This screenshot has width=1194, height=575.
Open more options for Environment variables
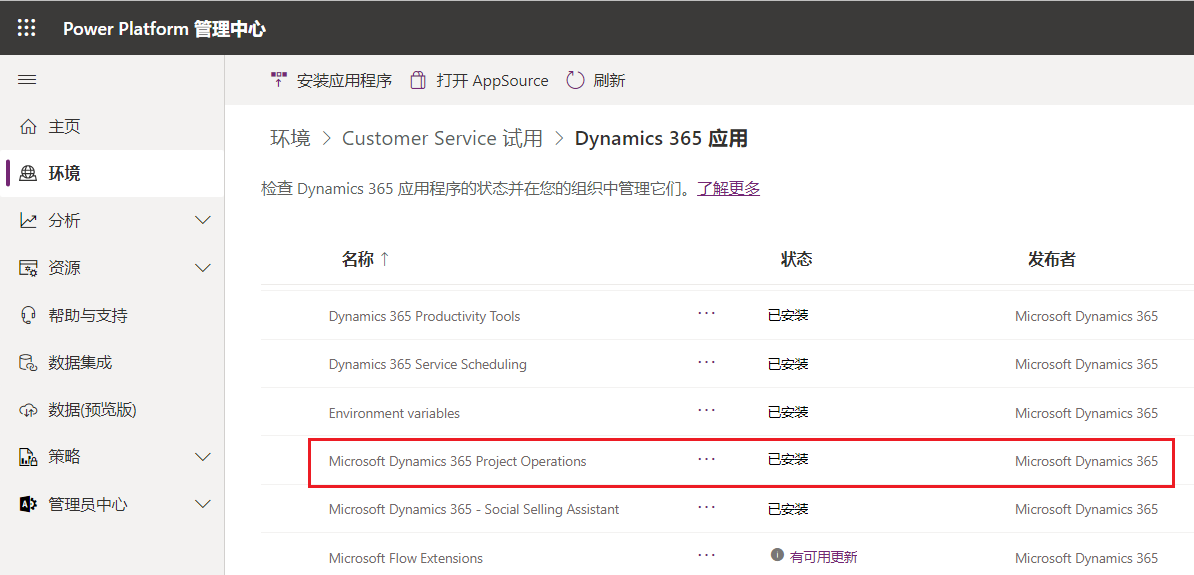[x=707, y=410]
